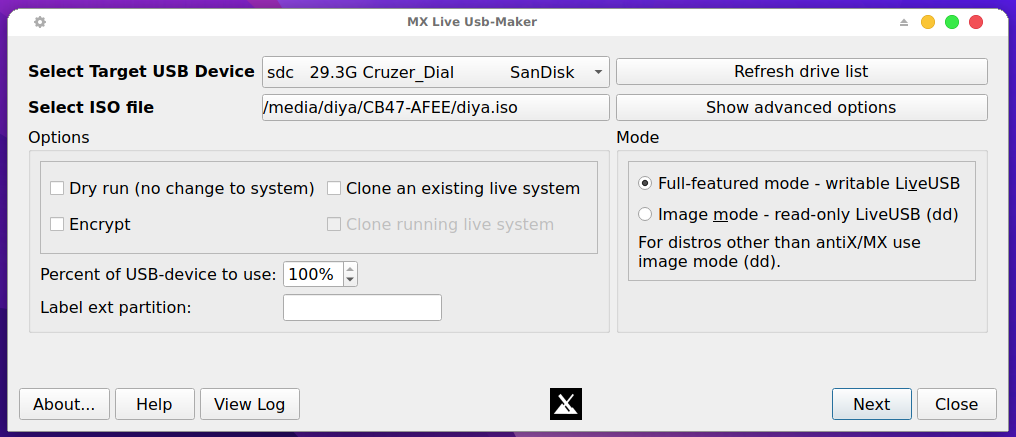Enable the Dry run checkbox
This screenshot has width=1016, height=437.
click(57, 189)
